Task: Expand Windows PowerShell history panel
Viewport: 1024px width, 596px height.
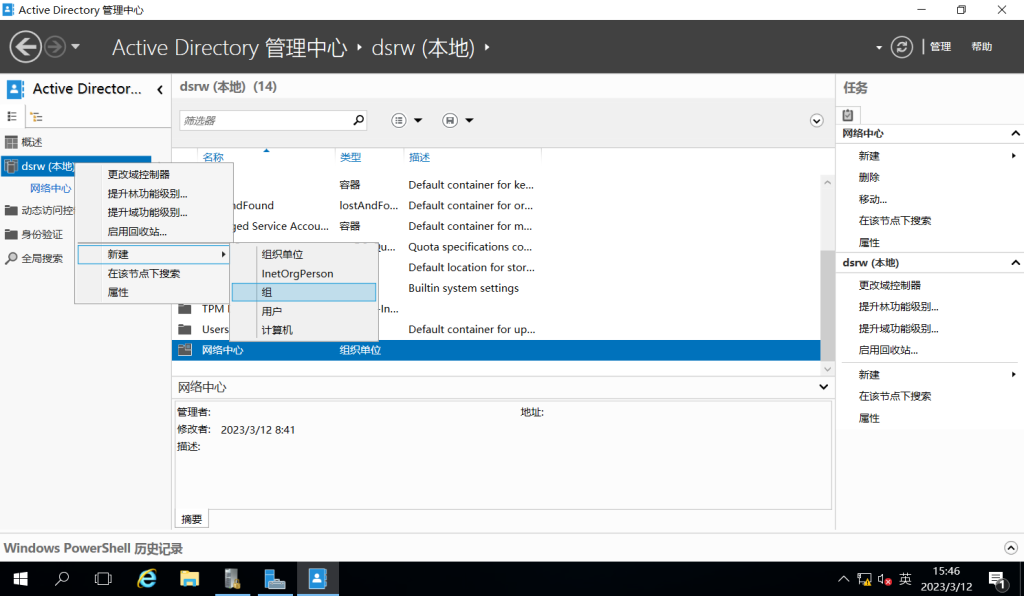Action: click(1010, 548)
